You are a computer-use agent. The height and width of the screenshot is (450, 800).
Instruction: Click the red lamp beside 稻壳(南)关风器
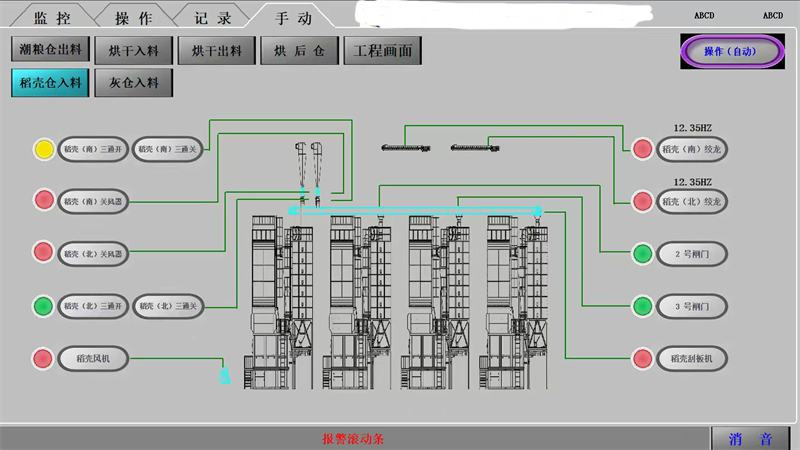[44, 200]
